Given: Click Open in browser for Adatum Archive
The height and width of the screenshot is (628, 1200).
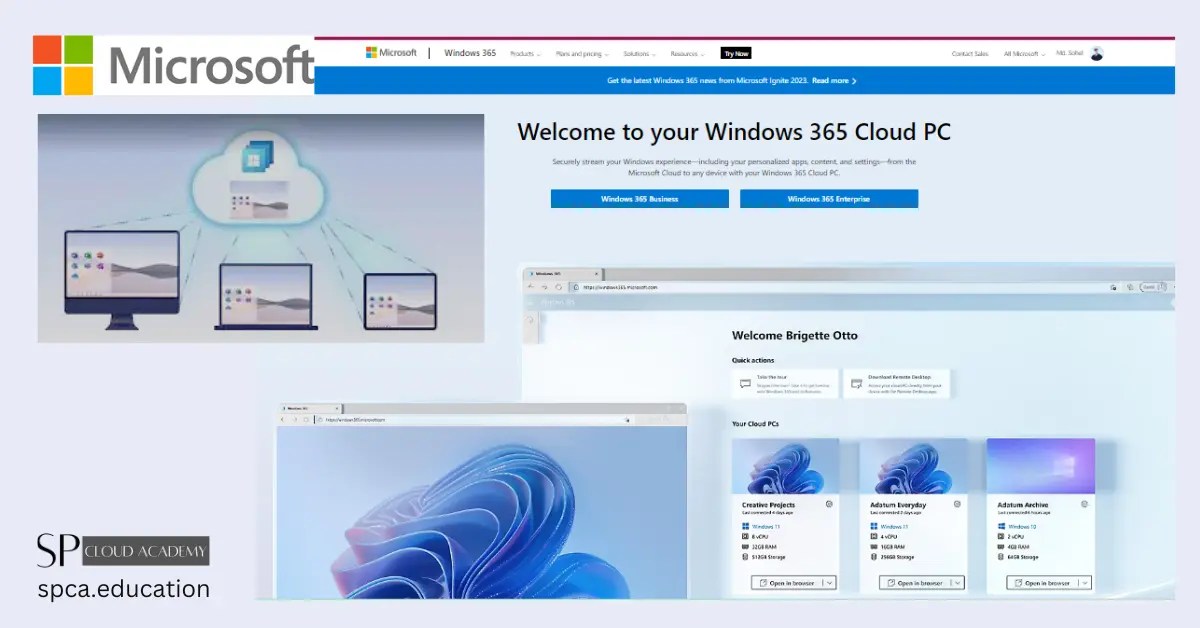Looking at the screenshot, I should point(1042,583).
